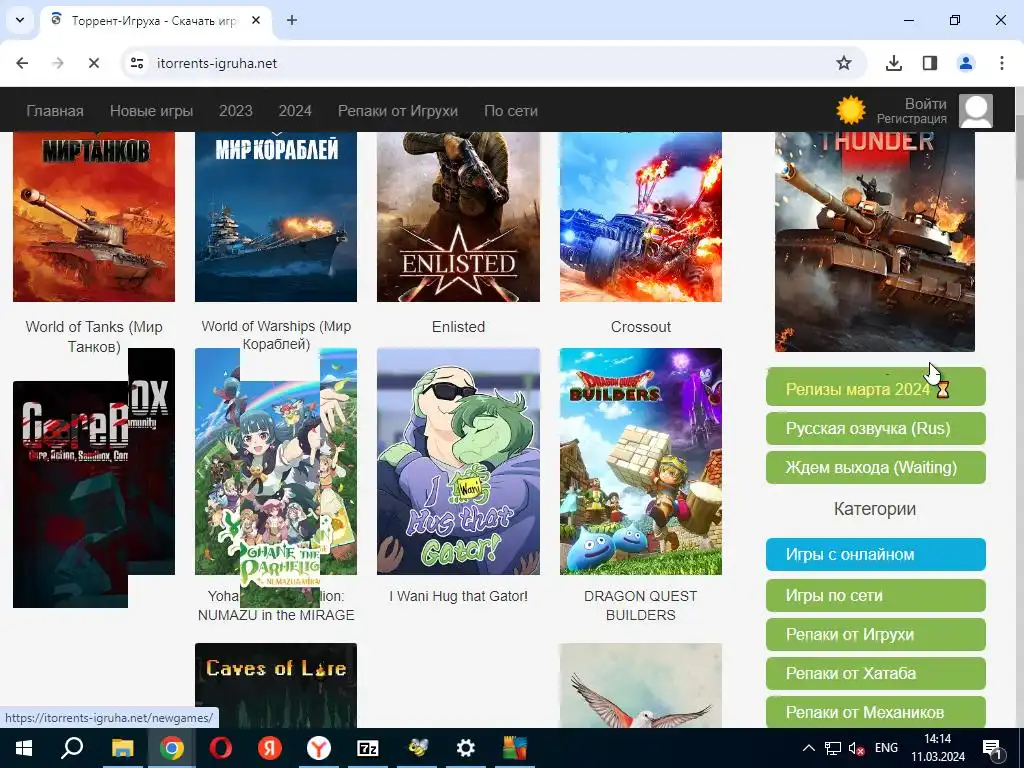Open the Crossout game cover
The height and width of the screenshot is (768, 1024).
coord(641,217)
